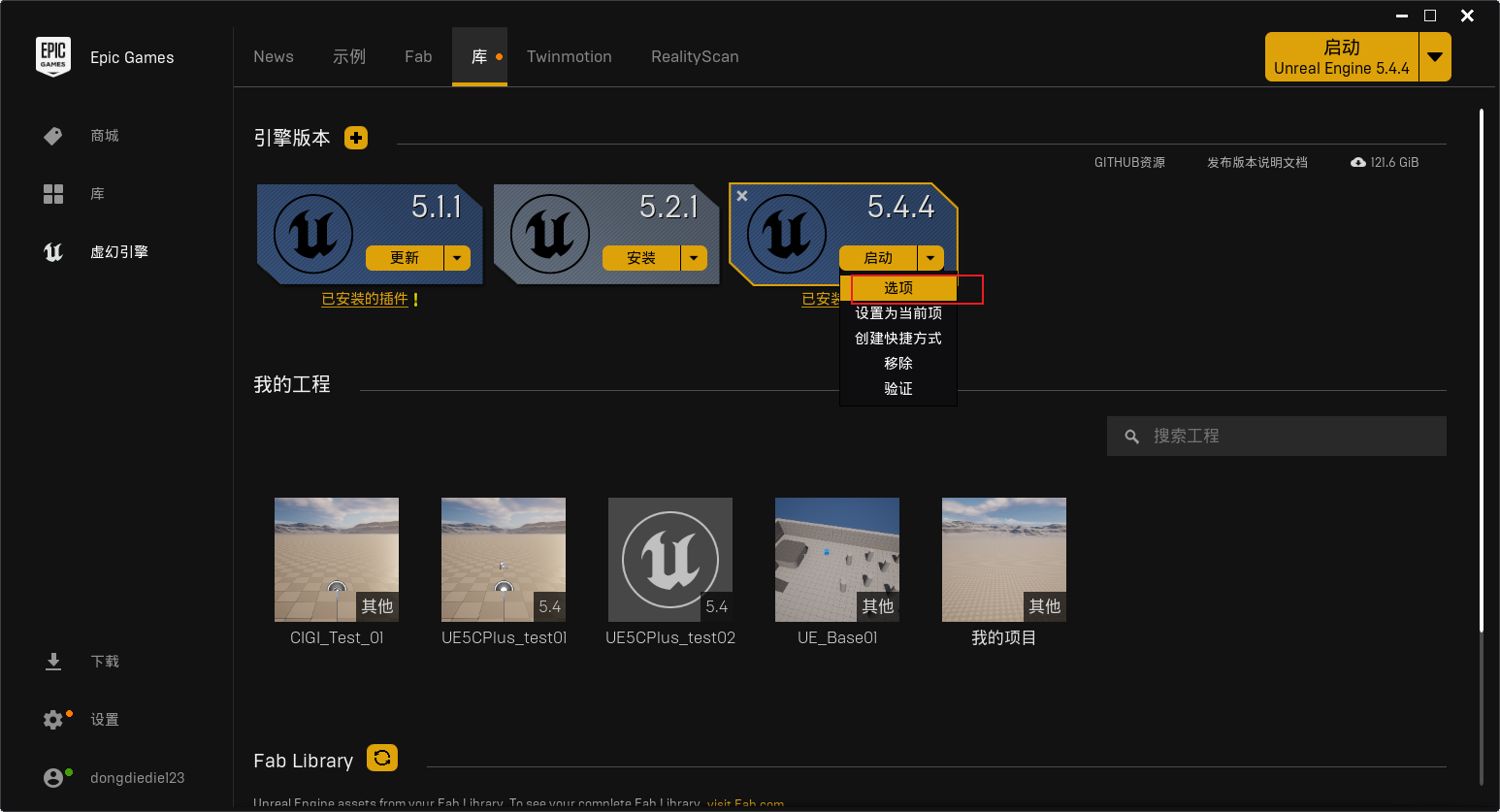Select 虚幻引擎 Unreal icon in sidebar
Image resolution: width=1500 pixels, height=812 pixels.
coord(53,252)
